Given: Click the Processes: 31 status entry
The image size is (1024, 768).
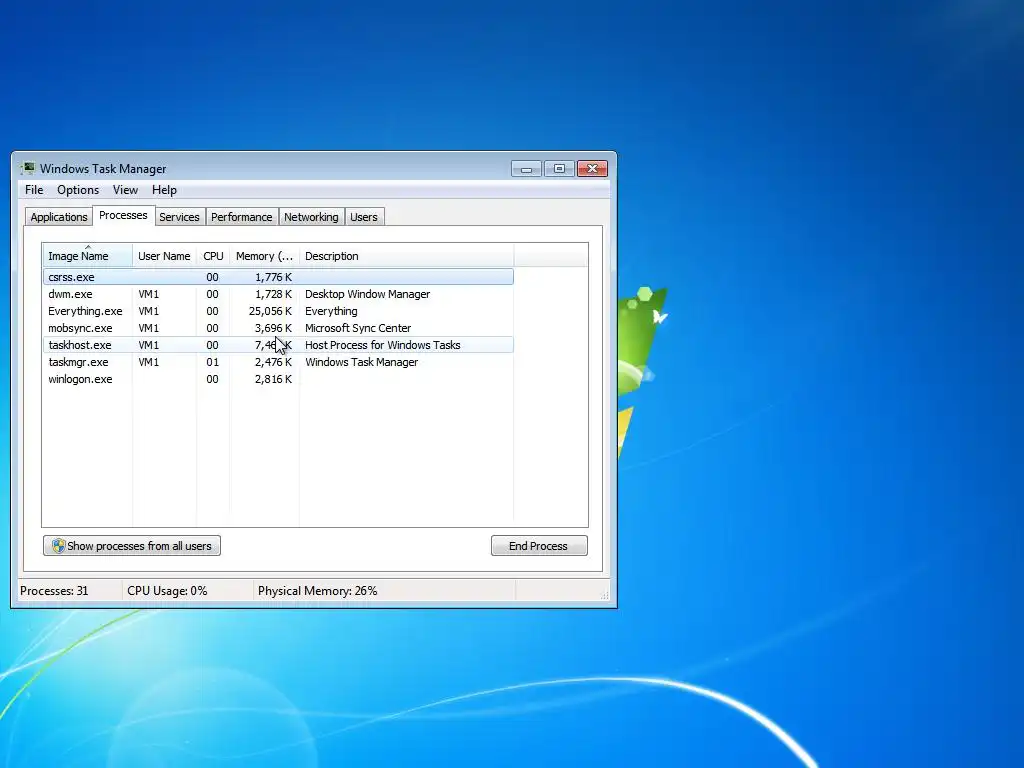Looking at the screenshot, I should pyautogui.click(x=54, y=591).
